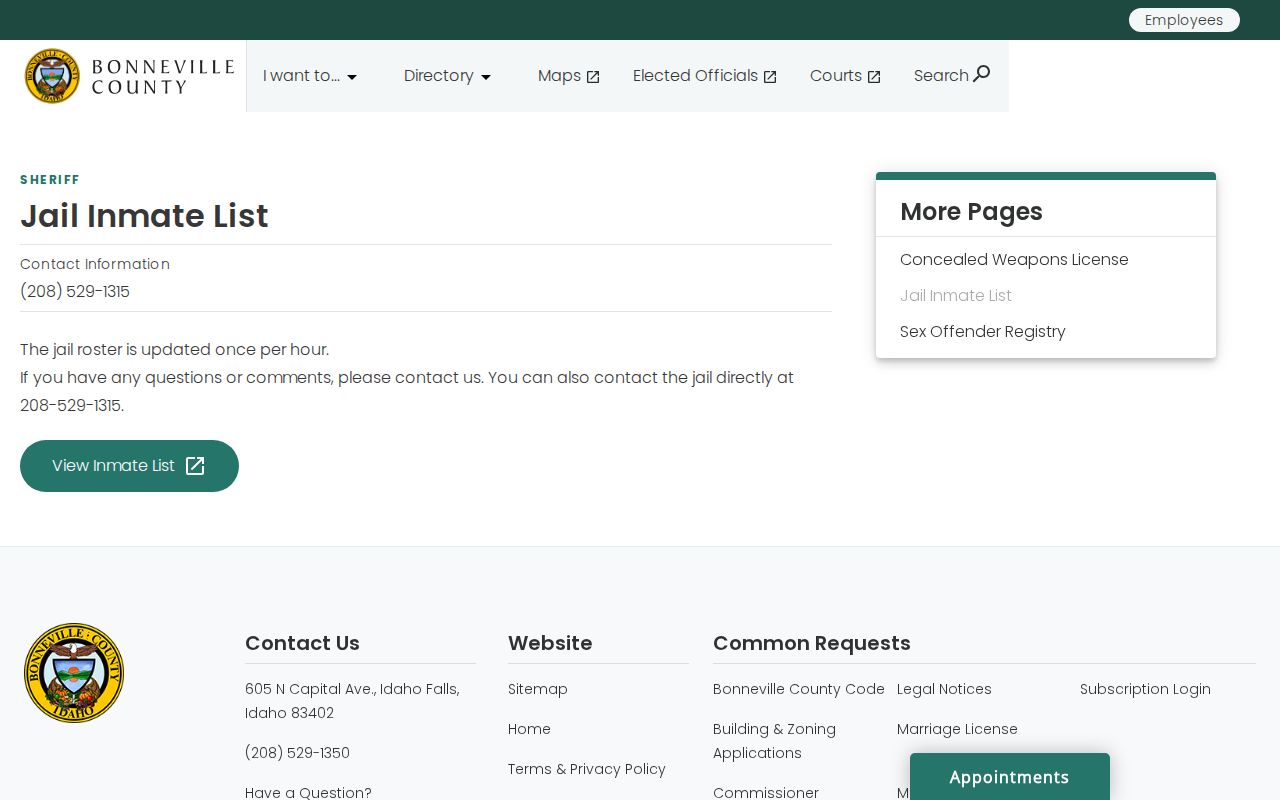Open Bonneville County Code link
This screenshot has height=800, width=1280.
tap(799, 689)
